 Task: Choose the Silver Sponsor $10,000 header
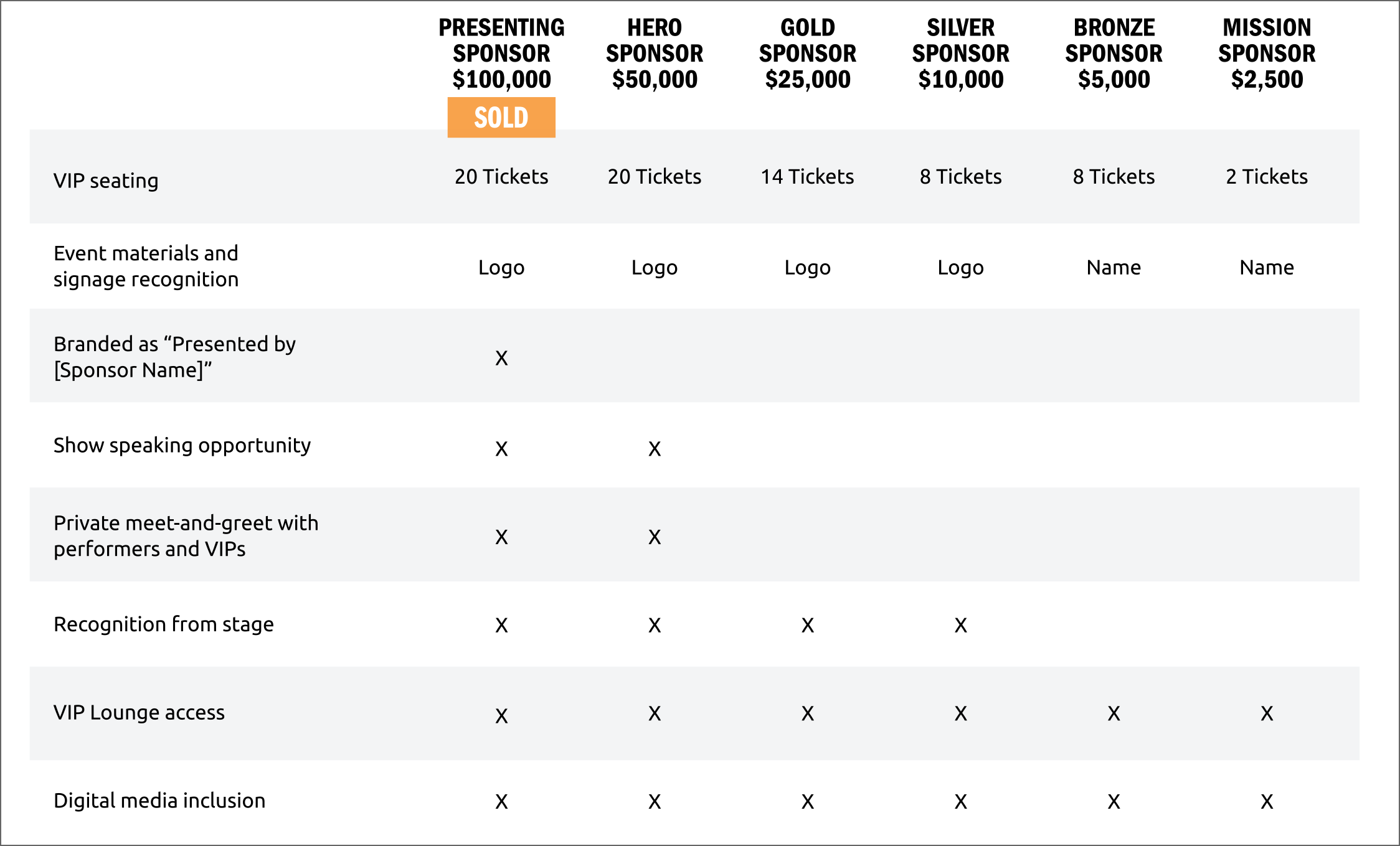[x=961, y=54]
